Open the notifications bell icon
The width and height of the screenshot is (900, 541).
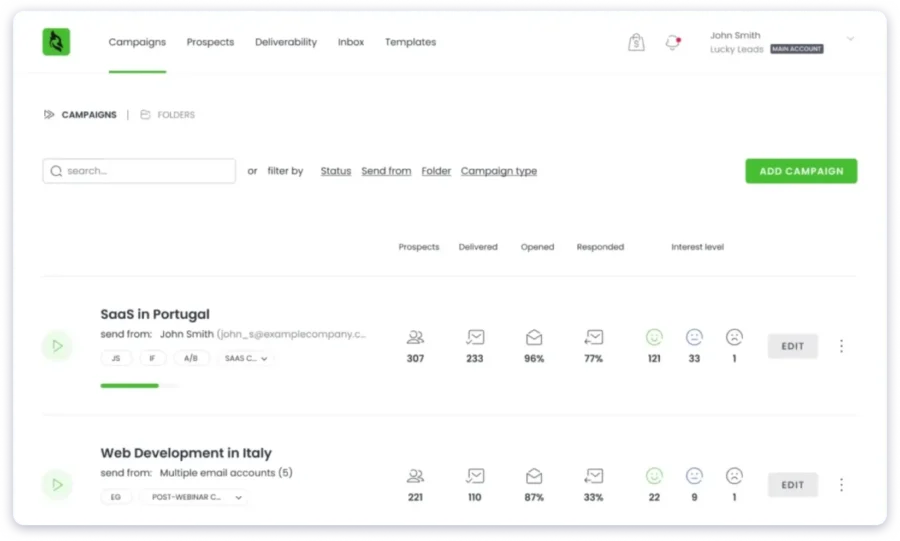coord(672,43)
